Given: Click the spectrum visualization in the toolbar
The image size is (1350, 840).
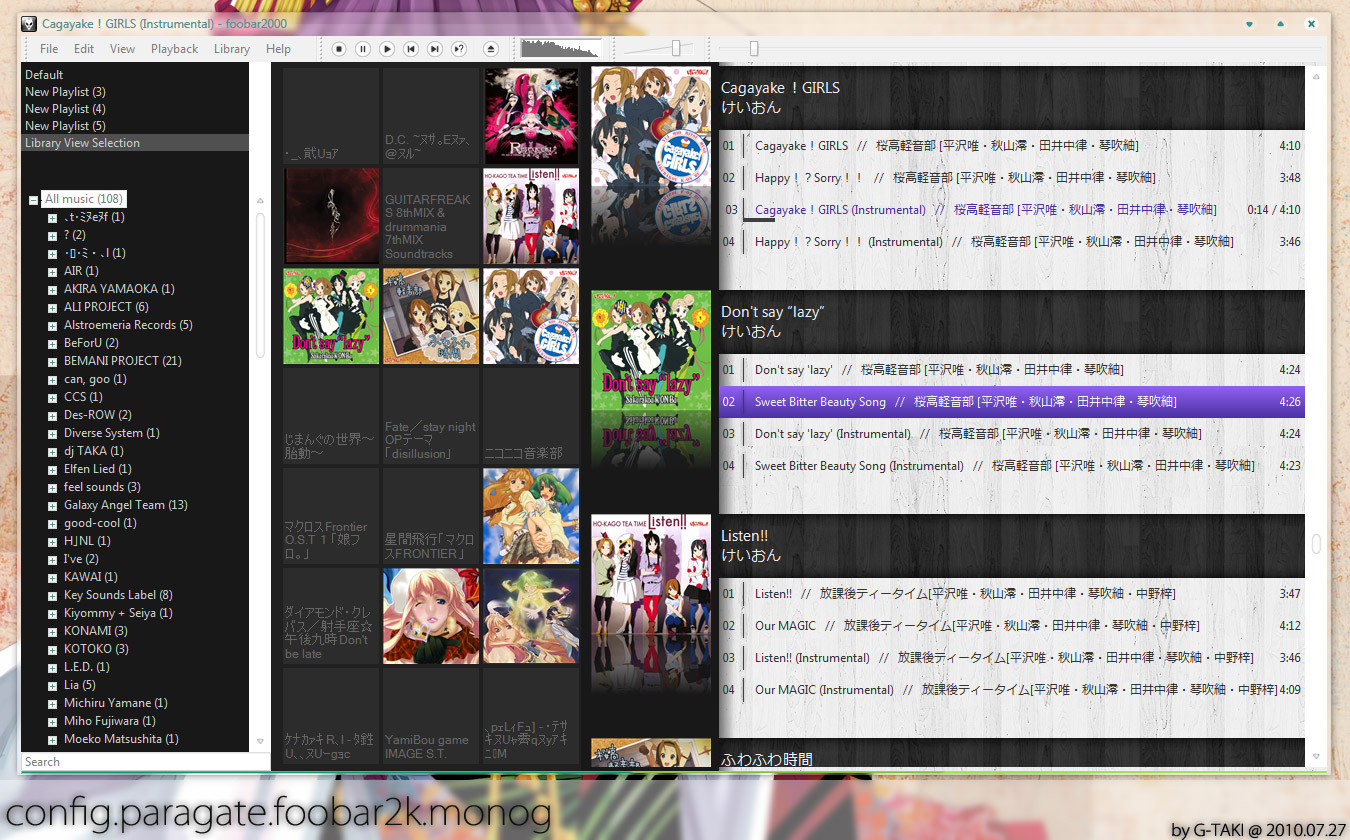Looking at the screenshot, I should (561, 48).
